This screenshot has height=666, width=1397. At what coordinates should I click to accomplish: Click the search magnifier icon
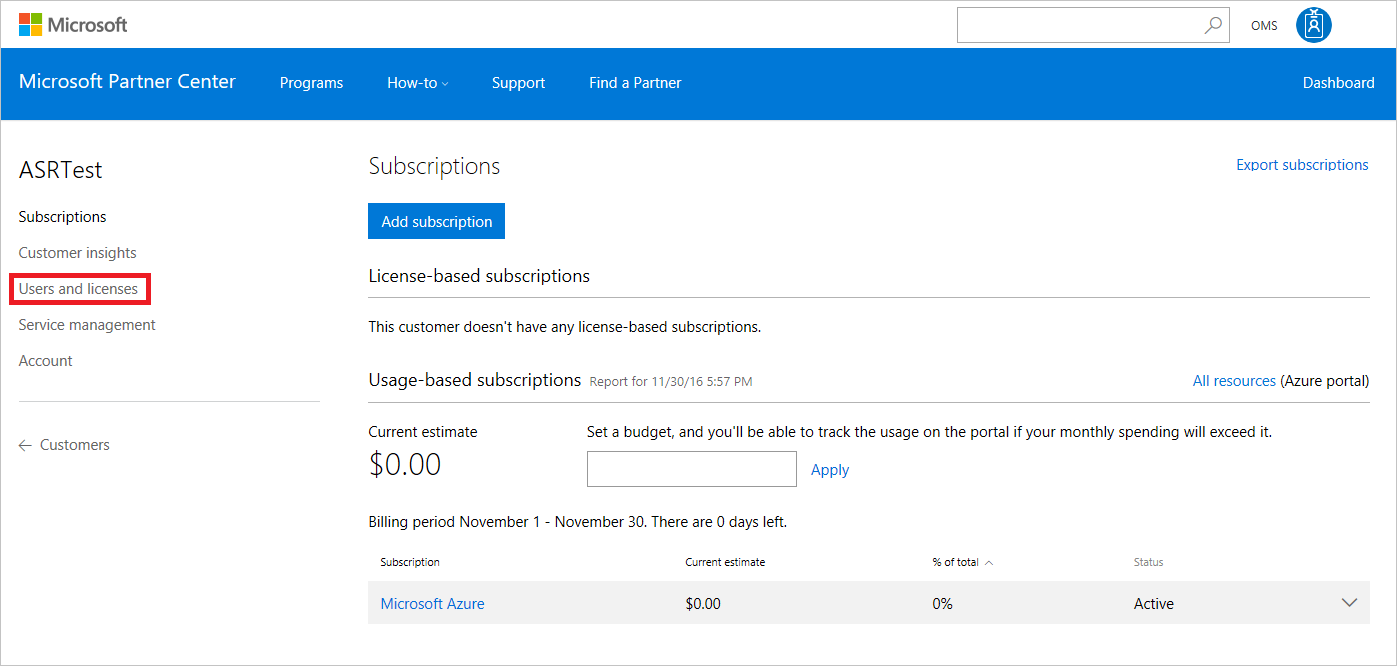[x=1213, y=24]
